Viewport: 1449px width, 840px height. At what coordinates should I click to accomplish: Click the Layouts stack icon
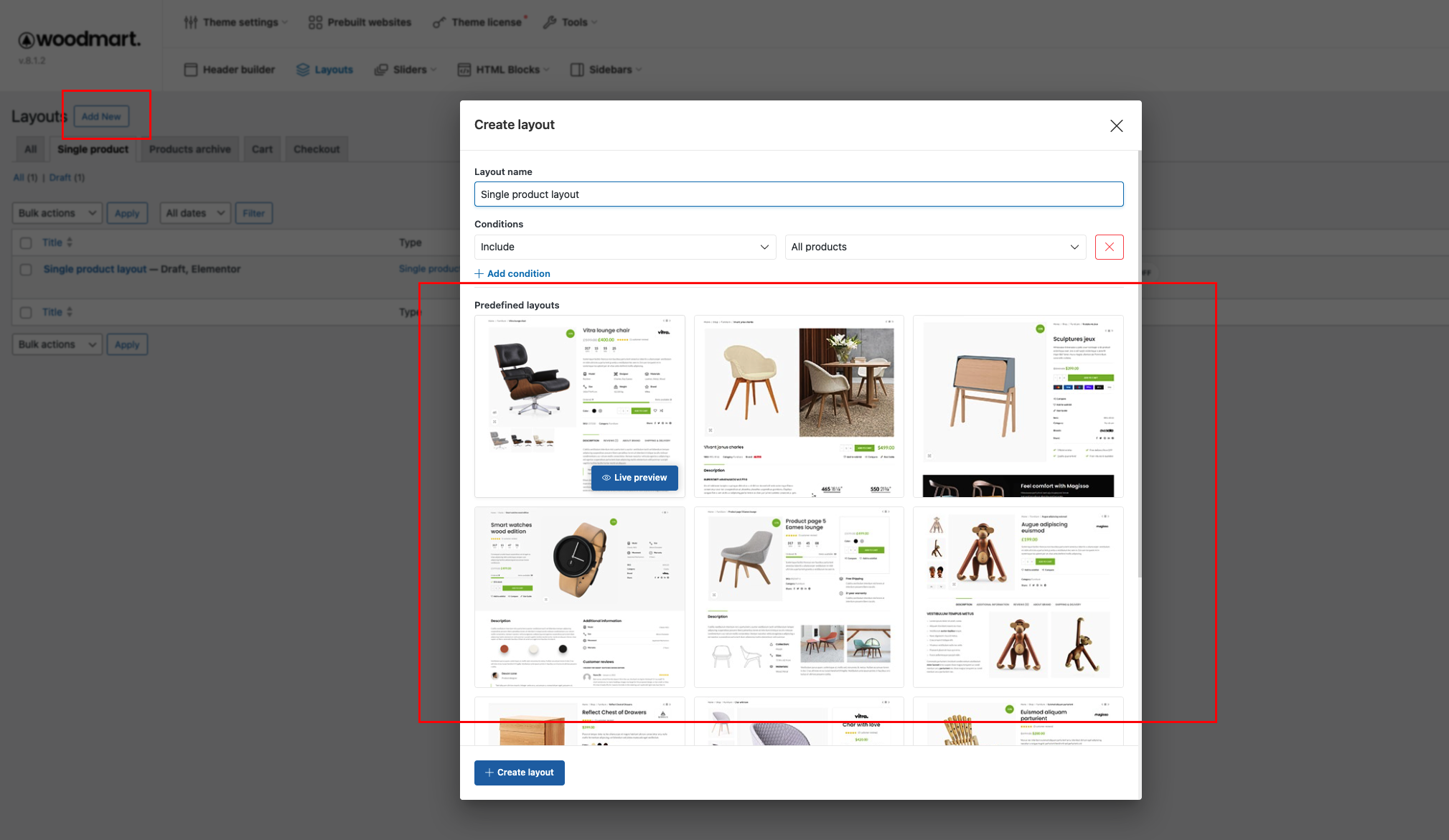point(303,70)
